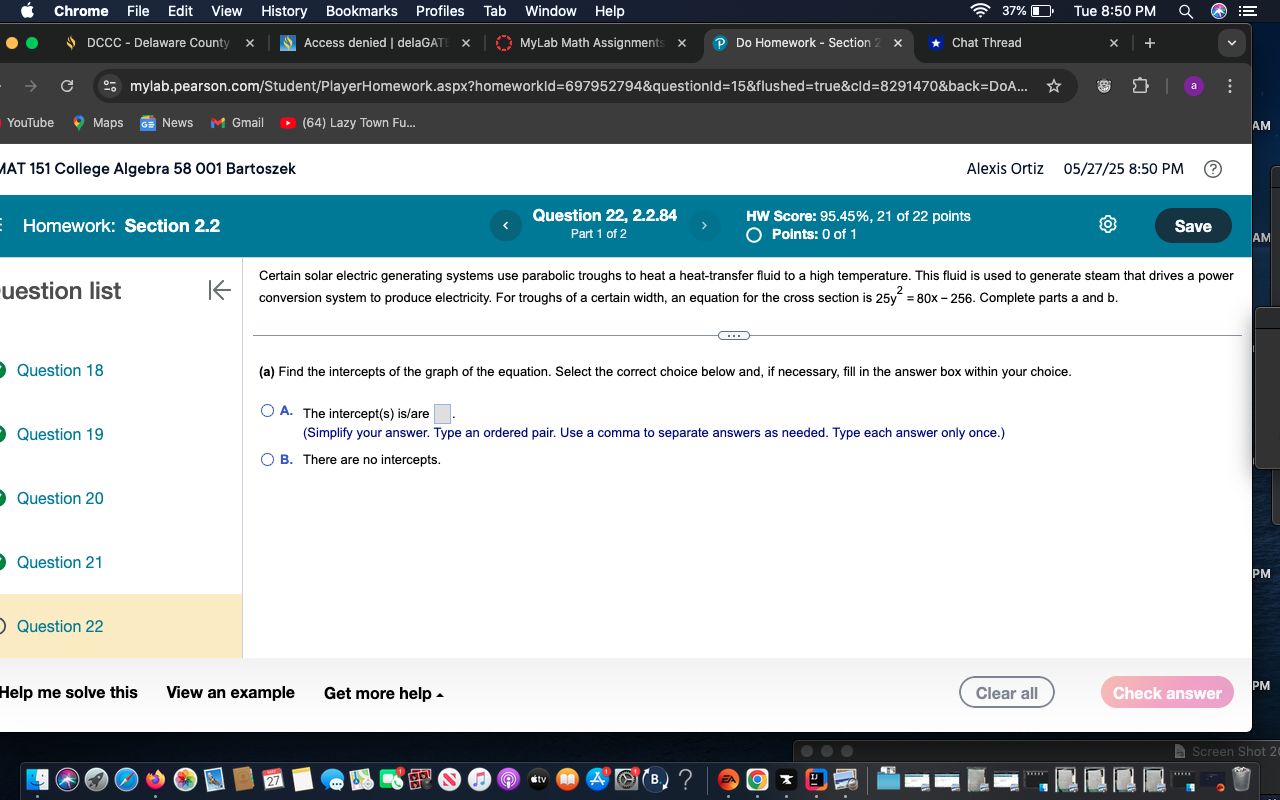Click the ellipsis to show more question details
This screenshot has height=800, width=1280.
pyautogui.click(x=733, y=335)
